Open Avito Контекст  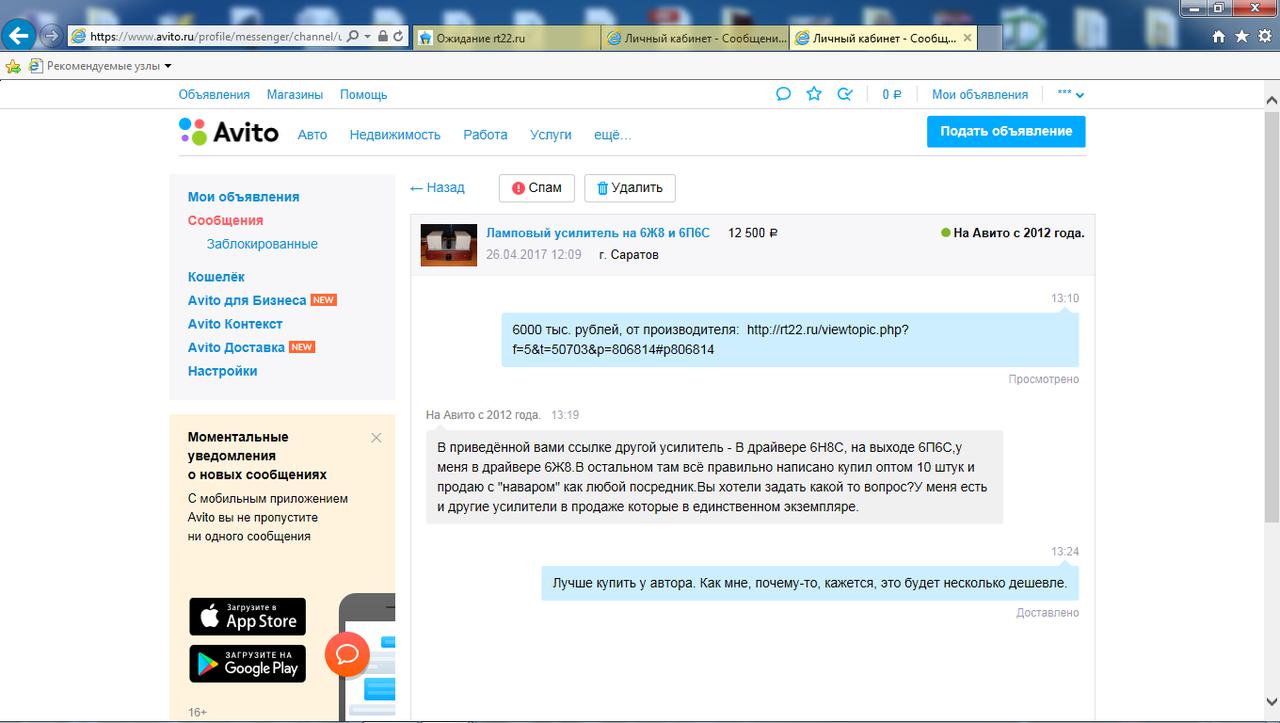pyautogui.click(x=235, y=324)
